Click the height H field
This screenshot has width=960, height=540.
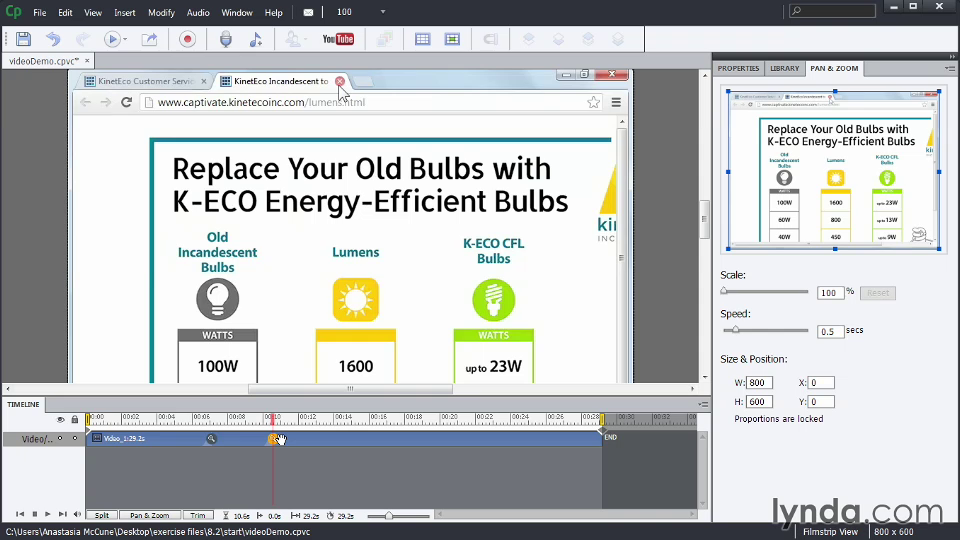pyautogui.click(x=759, y=402)
